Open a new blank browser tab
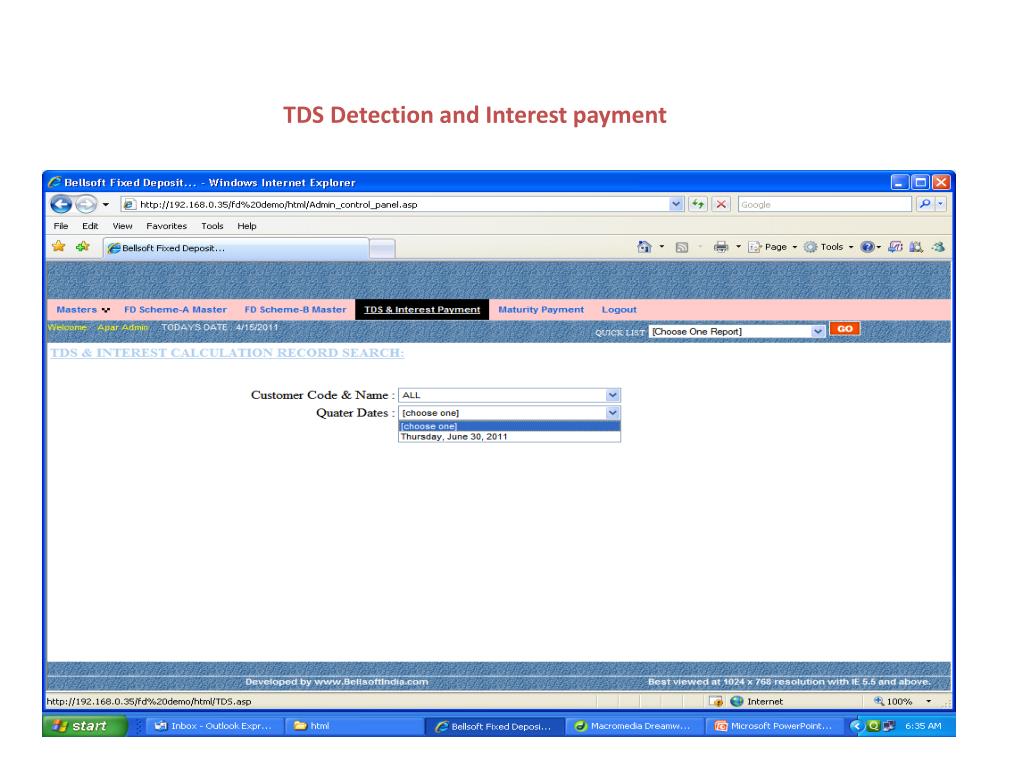This screenshot has width=1024, height=768. pos(382,249)
